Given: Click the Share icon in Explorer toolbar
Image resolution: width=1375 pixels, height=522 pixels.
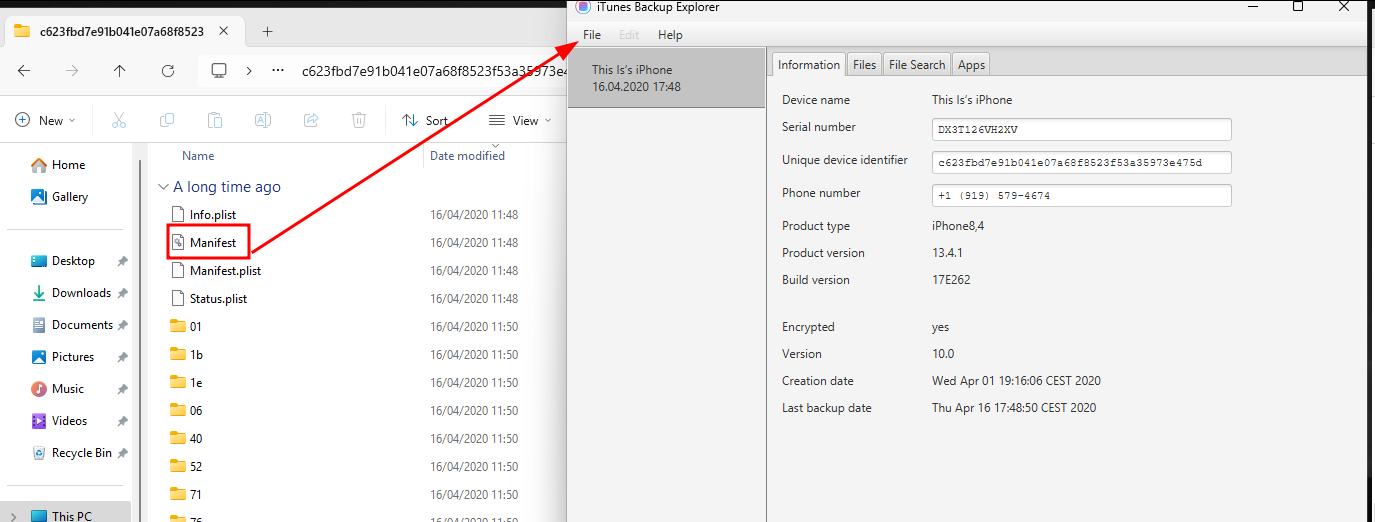Looking at the screenshot, I should 311,120.
